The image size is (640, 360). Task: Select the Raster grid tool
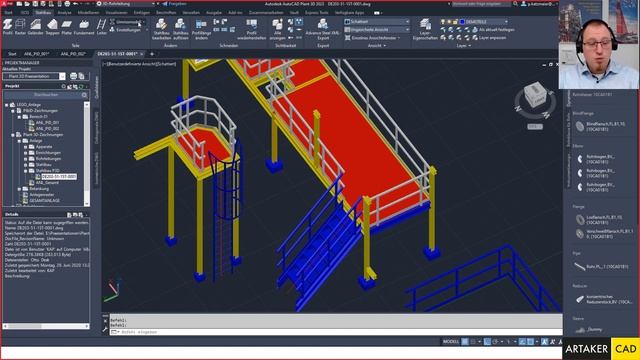20,27
